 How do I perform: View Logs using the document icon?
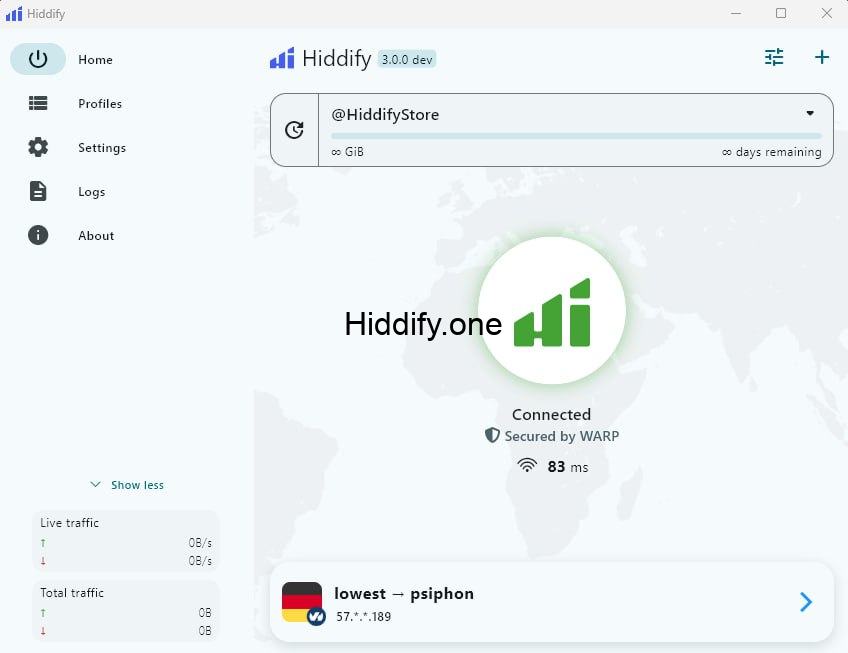click(x=37, y=191)
